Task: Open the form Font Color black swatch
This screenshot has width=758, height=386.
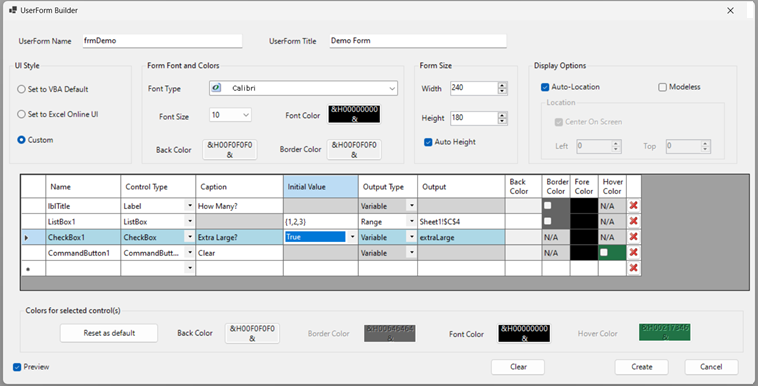Action: [x=354, y=115]
